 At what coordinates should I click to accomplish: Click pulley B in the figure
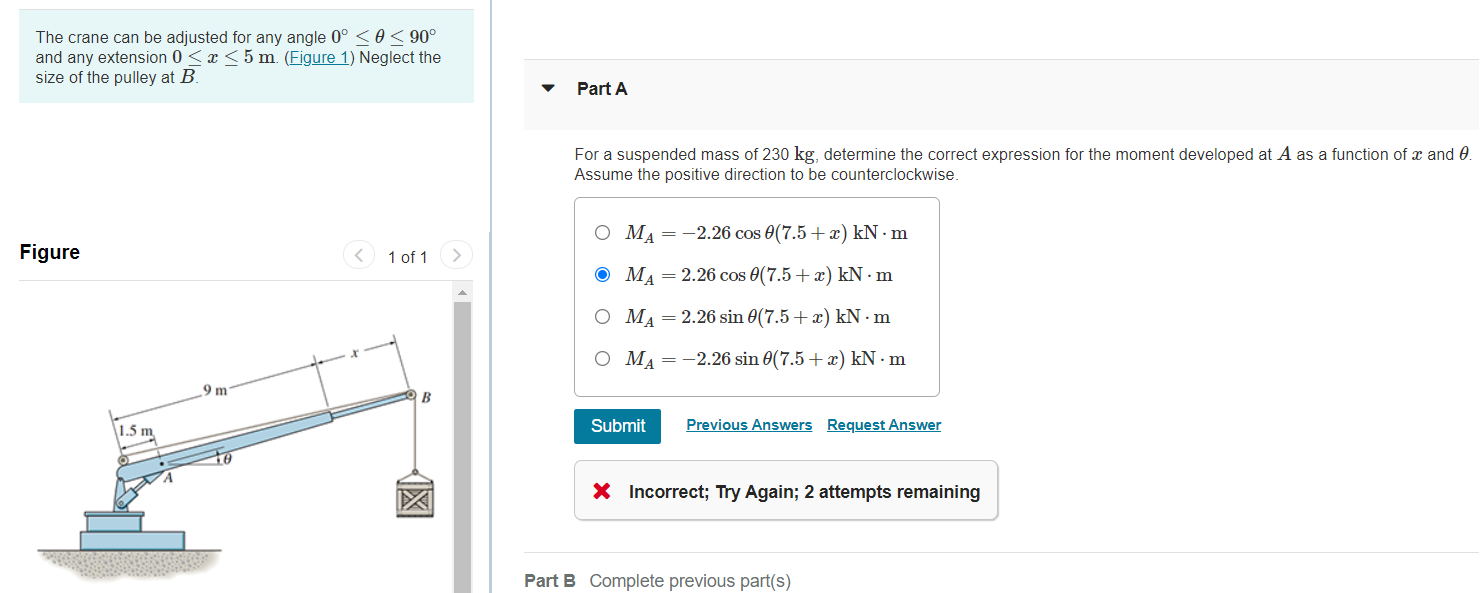(x=410, y=396)
